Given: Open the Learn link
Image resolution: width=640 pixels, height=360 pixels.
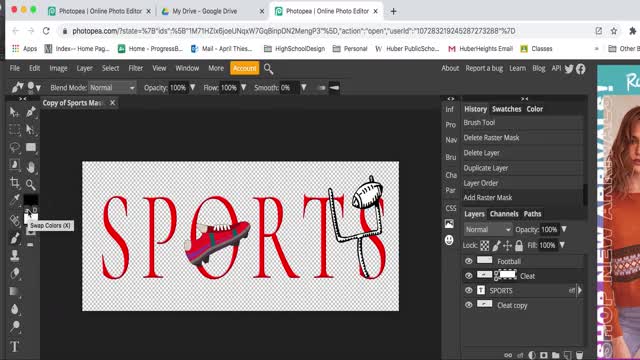Looking at the screenshot, I should tap(518, 68).
